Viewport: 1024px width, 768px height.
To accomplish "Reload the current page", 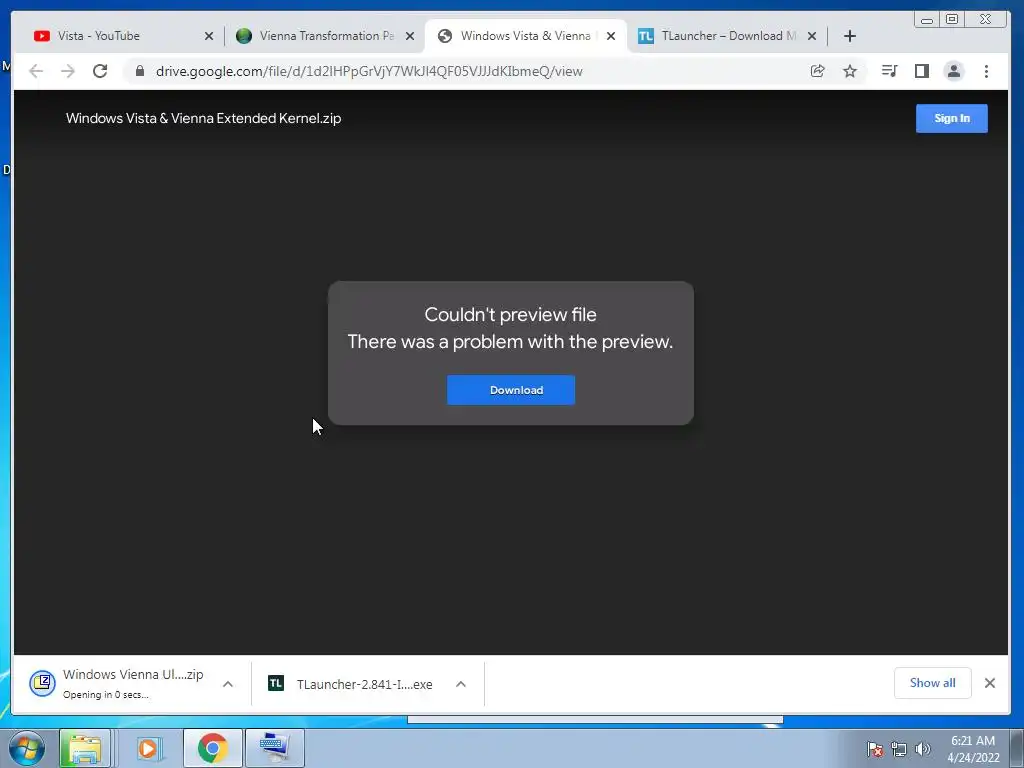I will click(100, 71).
